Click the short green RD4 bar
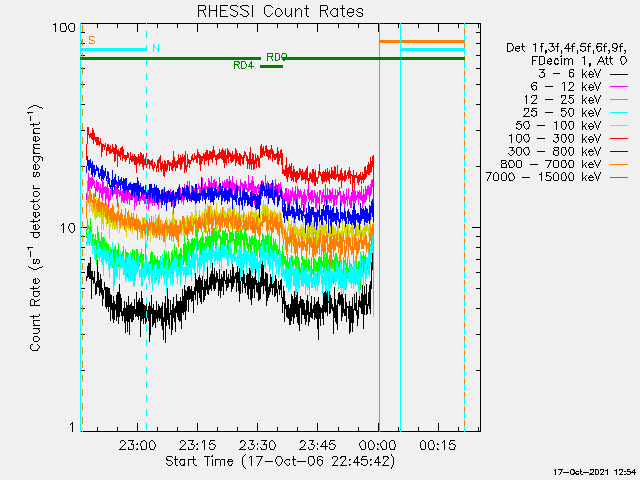640x480 pixels. coord(271,66)
